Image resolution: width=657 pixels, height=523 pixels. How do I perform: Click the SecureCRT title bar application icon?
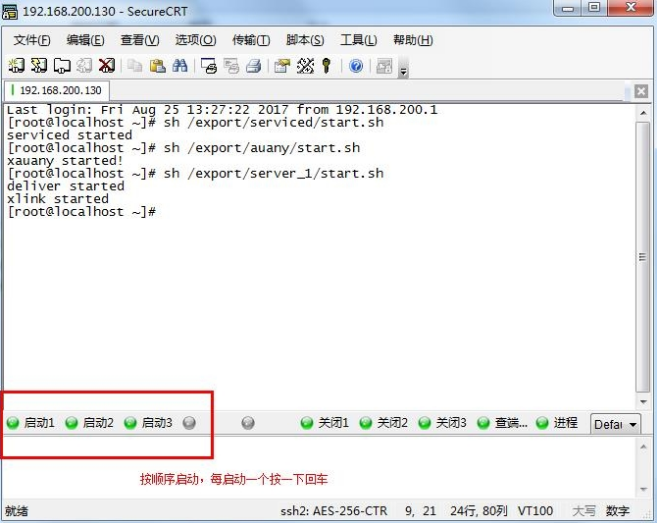pyautogui.click(x=10, y=12)
